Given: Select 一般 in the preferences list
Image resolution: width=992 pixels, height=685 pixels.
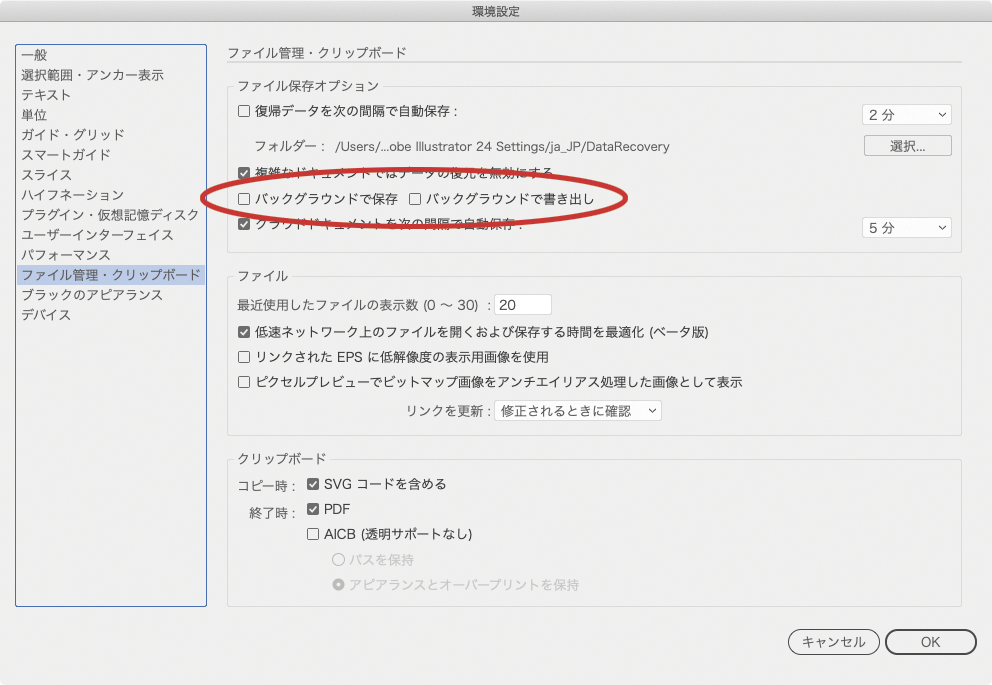Looking at the screenshot, I should pyautogui.click(x=34, y=55).
